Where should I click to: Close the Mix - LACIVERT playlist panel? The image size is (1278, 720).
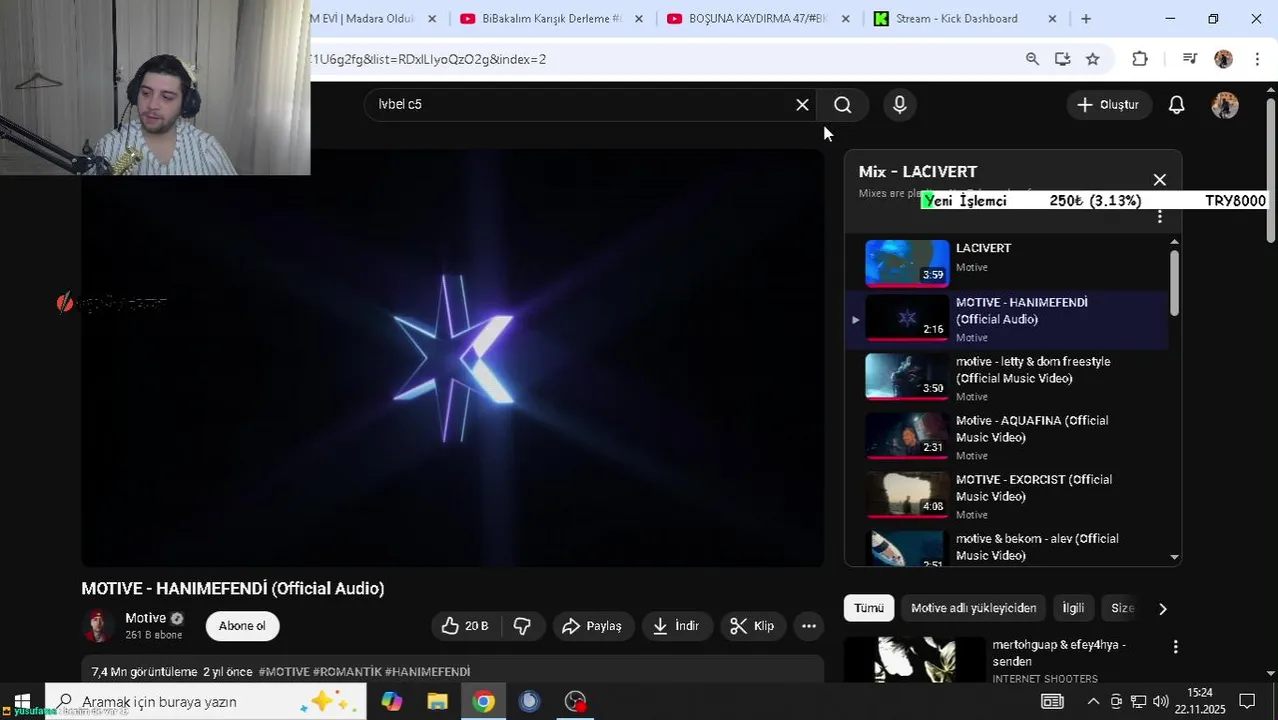pyautogui.click(x=1160, y=180)
